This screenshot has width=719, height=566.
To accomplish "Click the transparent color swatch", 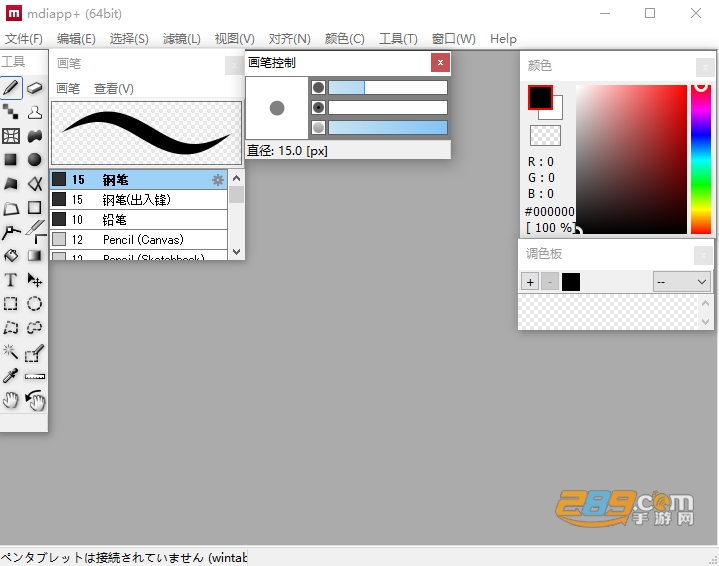I will coord(545,136).
